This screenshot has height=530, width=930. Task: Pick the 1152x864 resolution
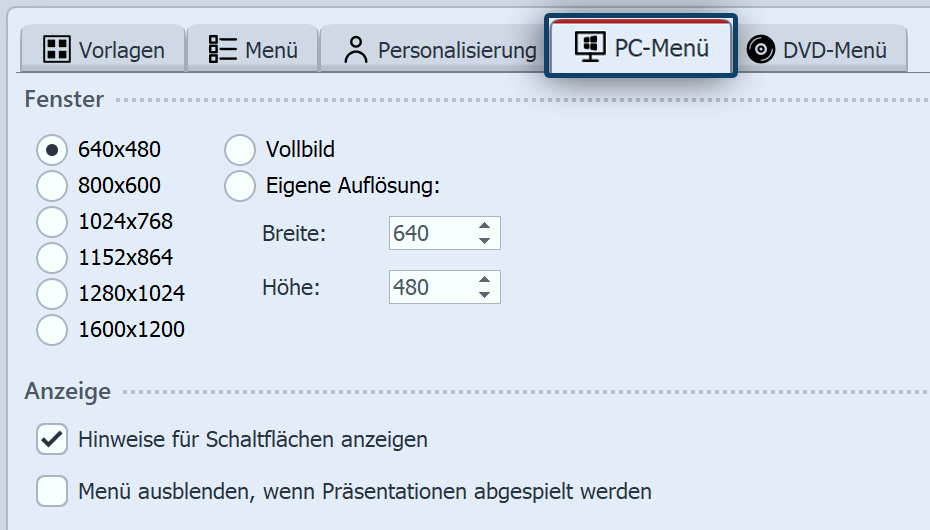point(52,257)
